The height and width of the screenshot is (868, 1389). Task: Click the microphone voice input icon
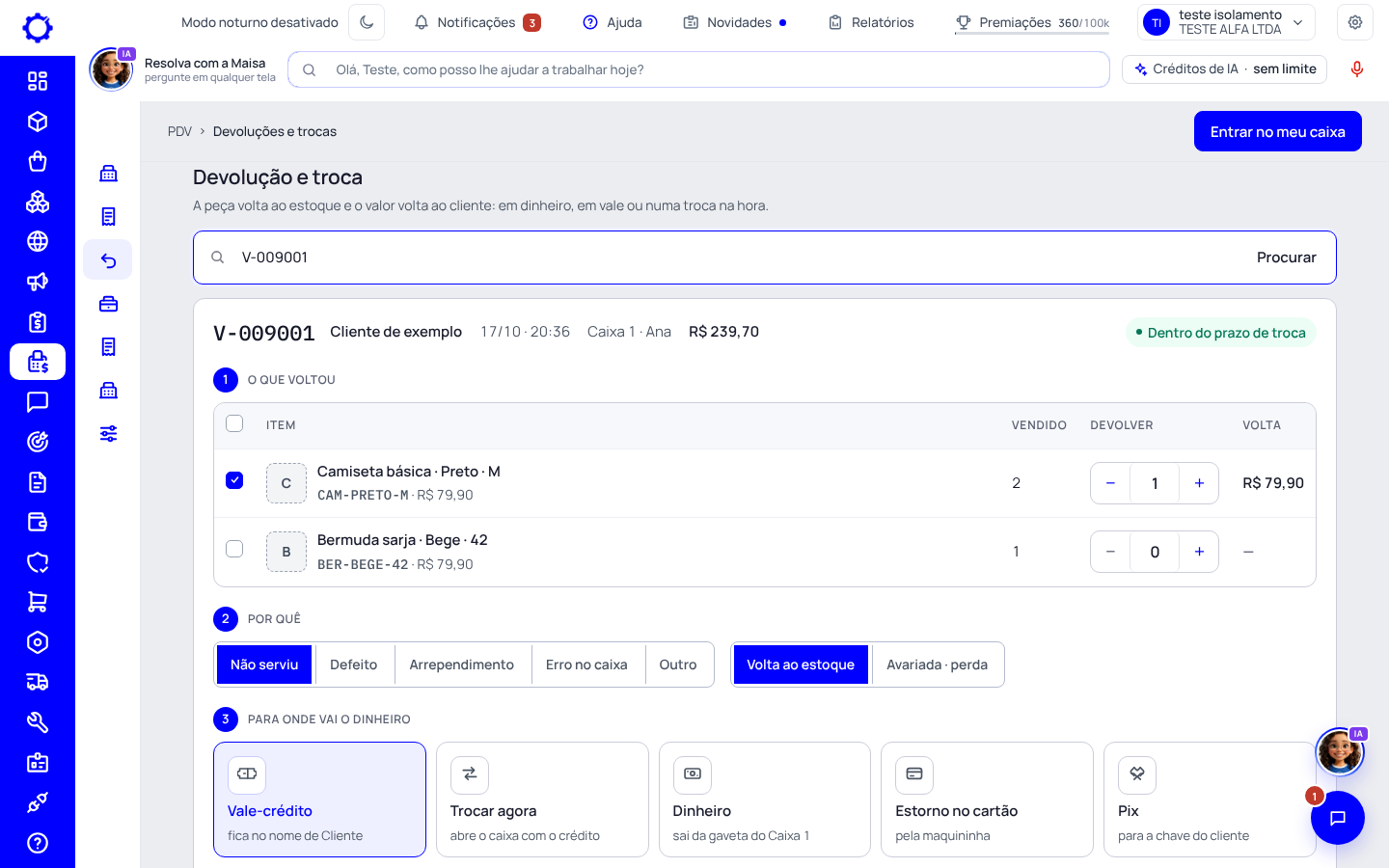point(1357,69)
